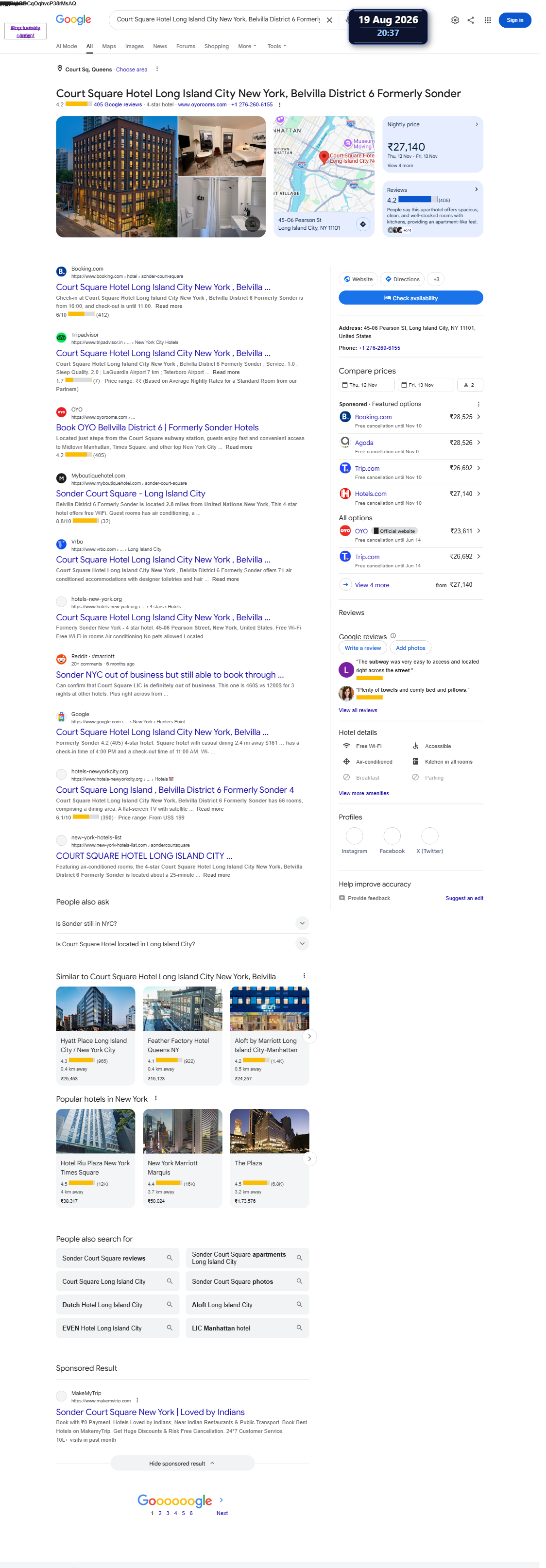This screenshot has width=546, height=1568.
Task: Collapse Hide sponsored result button
Action: (x=183, y=1463)
